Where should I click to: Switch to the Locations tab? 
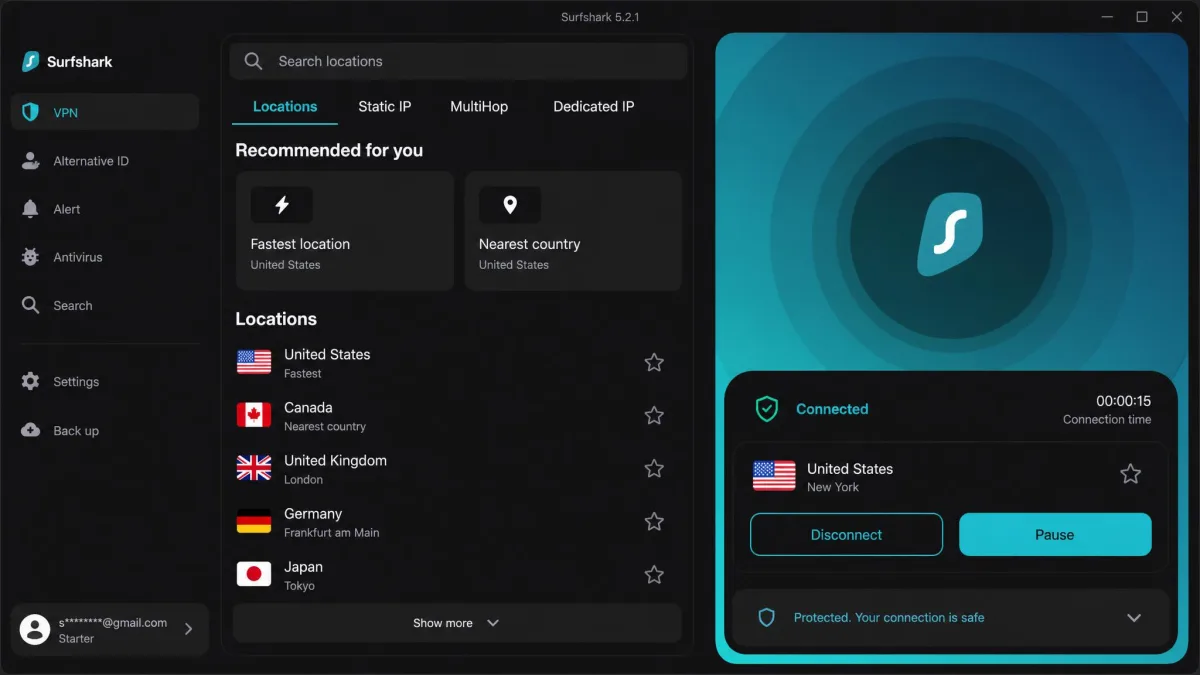285,107
